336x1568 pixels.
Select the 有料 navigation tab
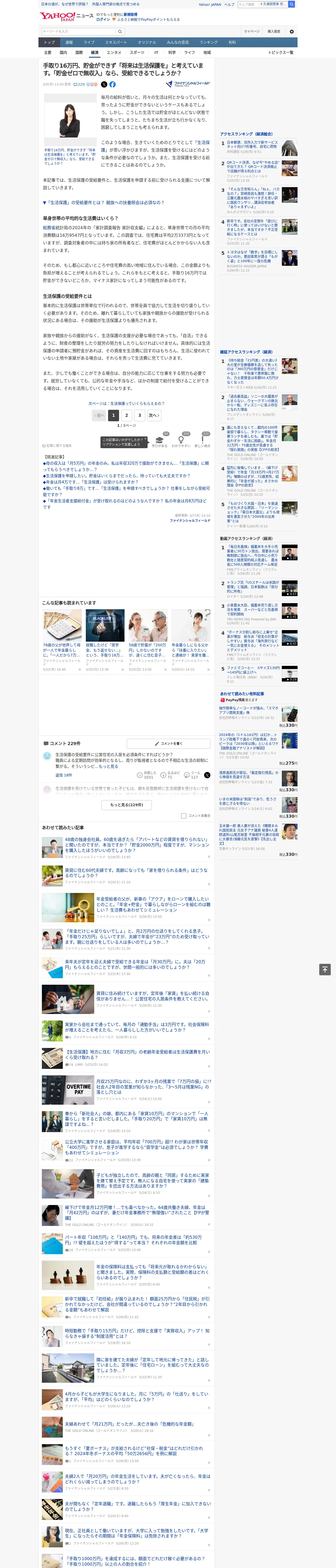click(x=232, y=43)
